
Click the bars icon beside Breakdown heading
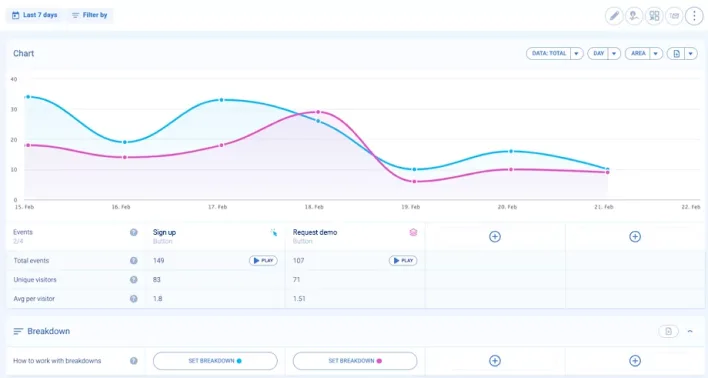18,331
